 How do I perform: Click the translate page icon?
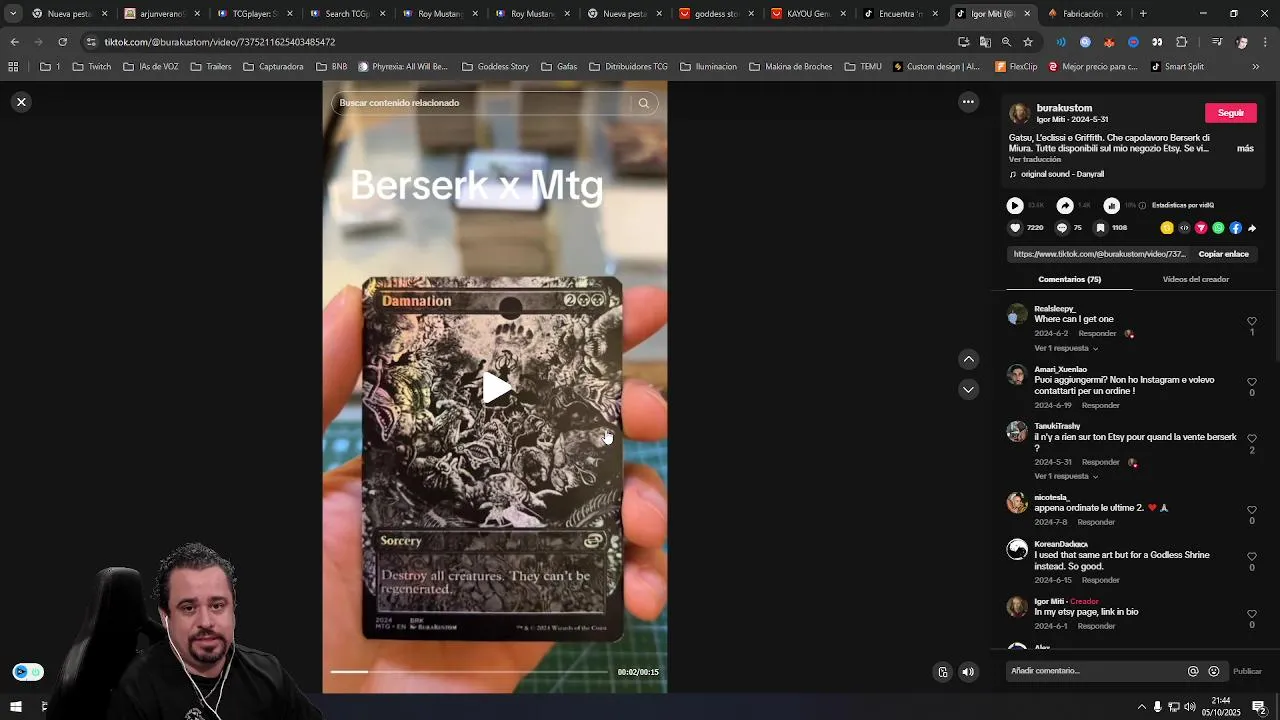click(985, 42)
